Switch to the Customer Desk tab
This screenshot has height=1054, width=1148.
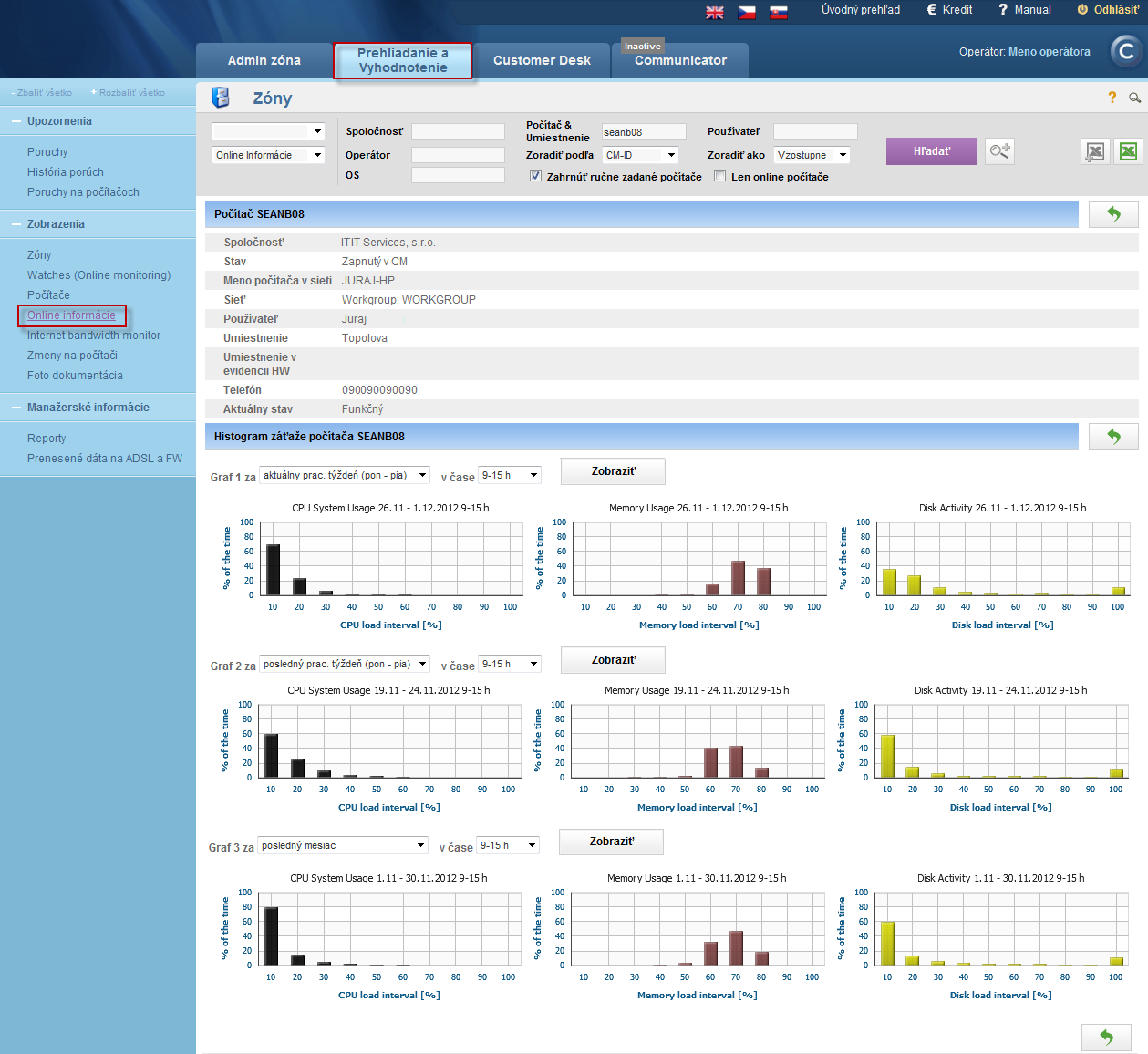542,60
